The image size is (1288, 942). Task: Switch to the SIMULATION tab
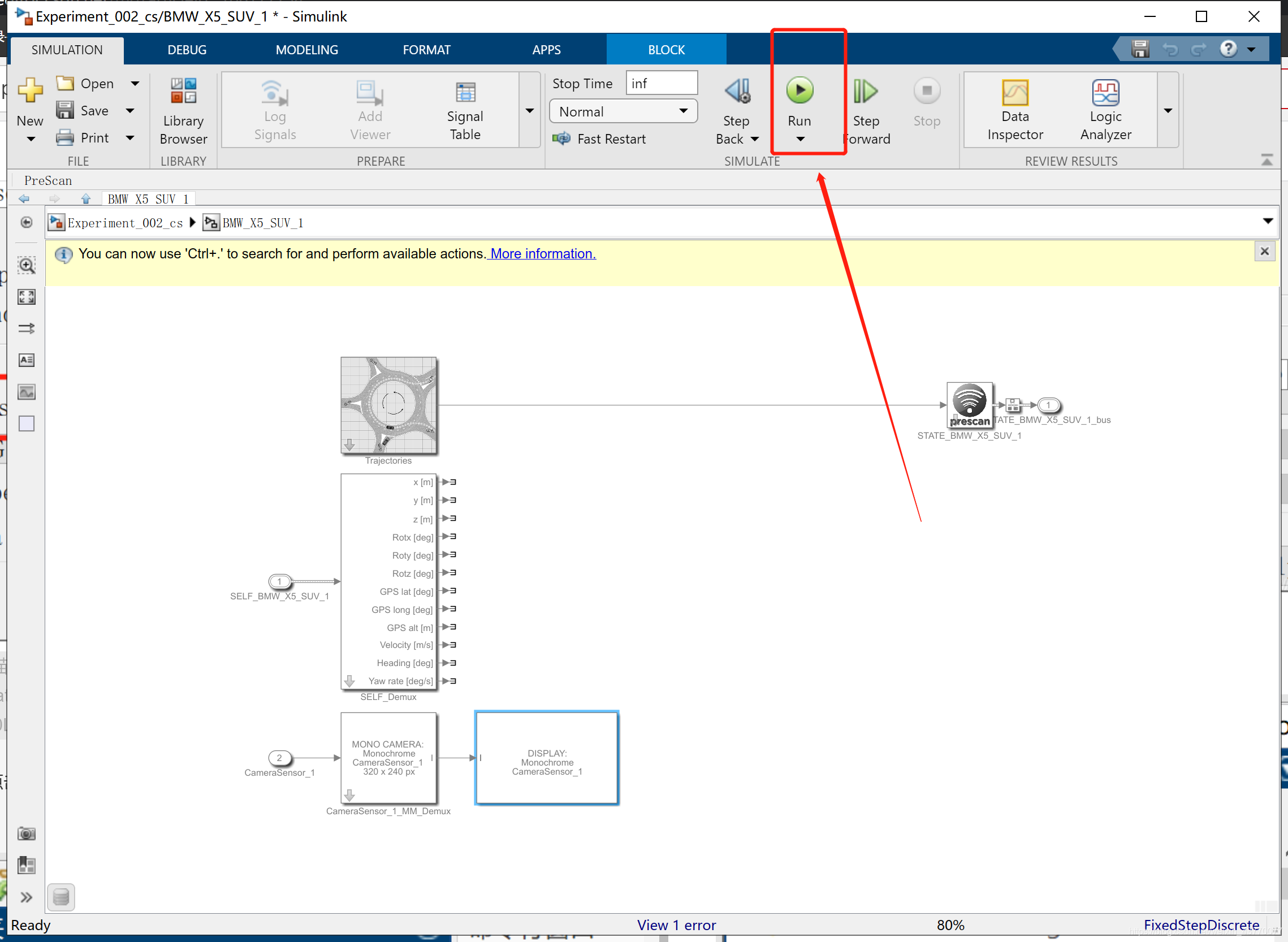[67, 50]
